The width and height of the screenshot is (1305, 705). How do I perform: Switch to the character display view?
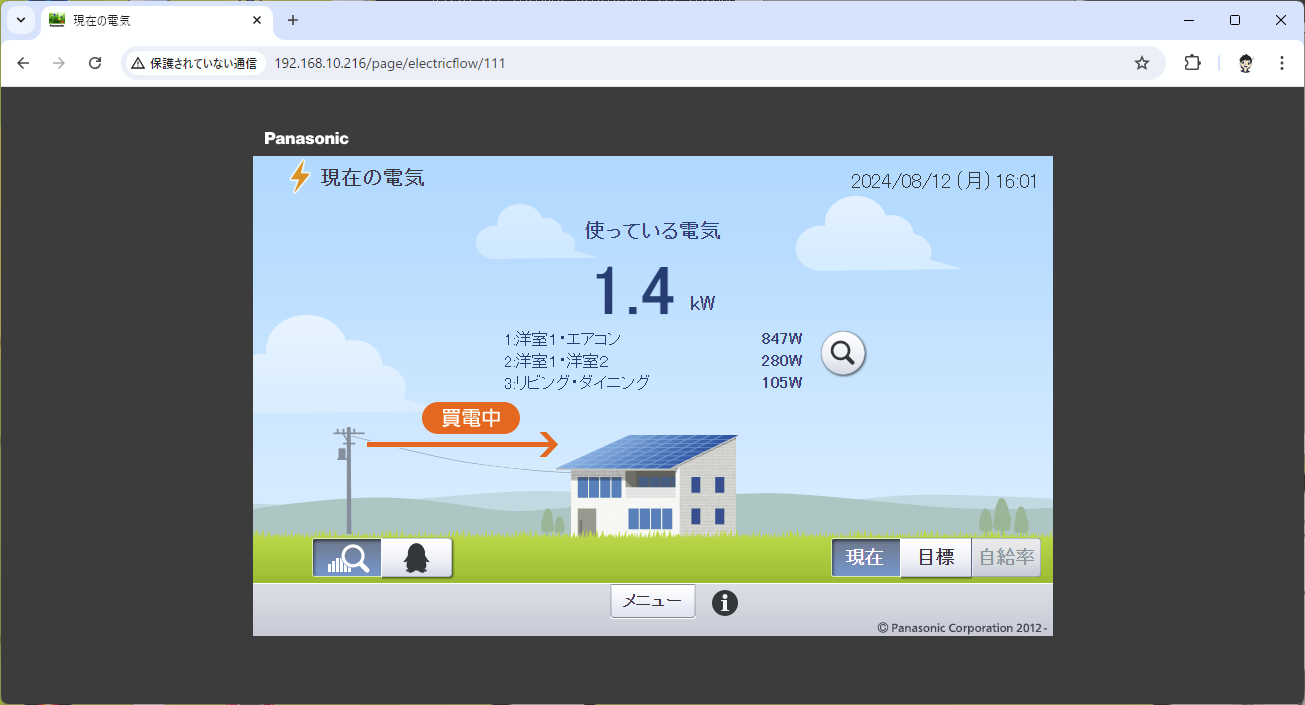click(416, 558)
